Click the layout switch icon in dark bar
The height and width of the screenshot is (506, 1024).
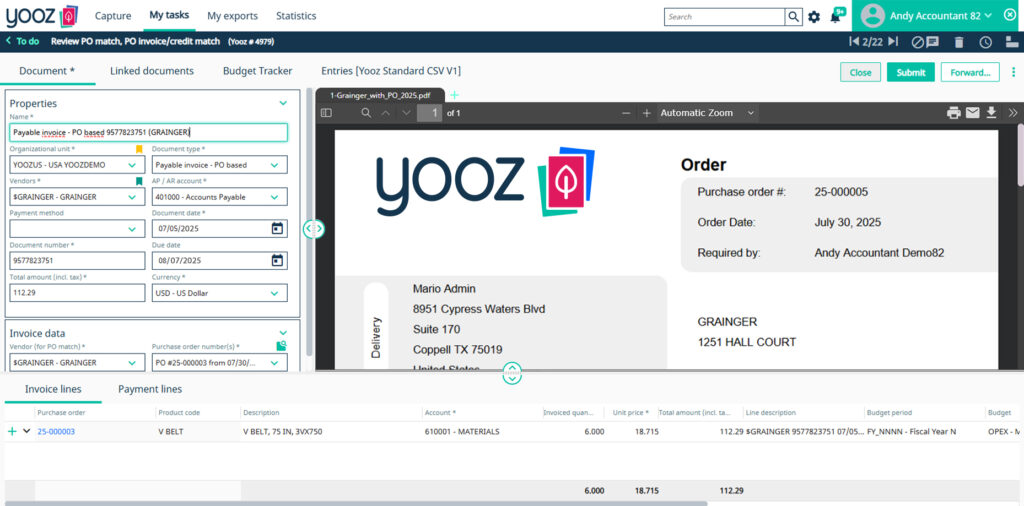coord(1014,42)
